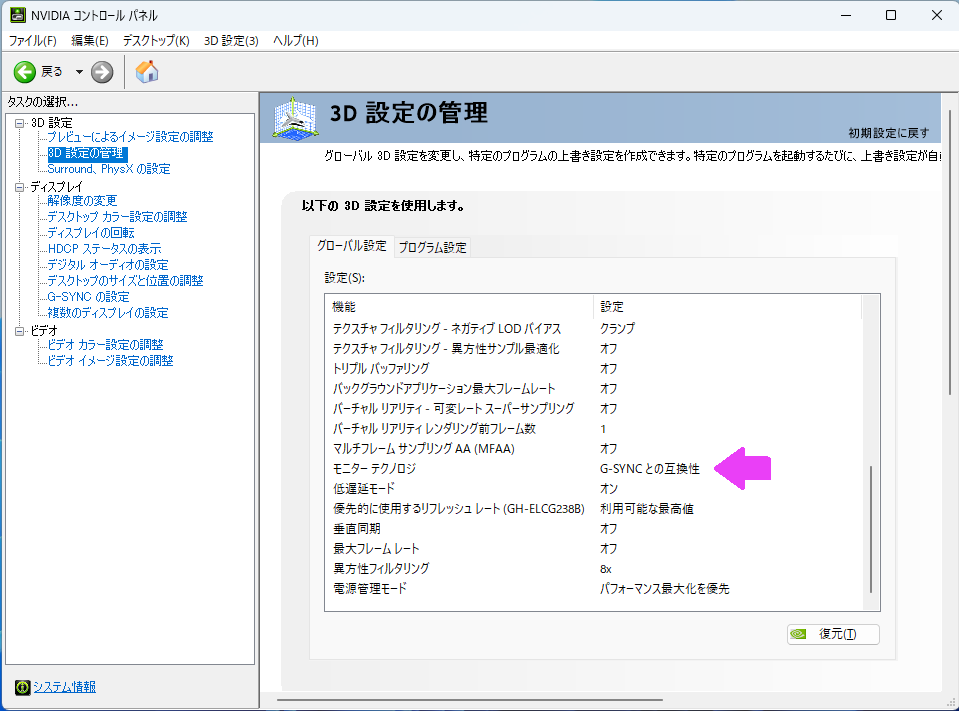The height and width of the screenshot is (711, 959).
Task: Click the パフォーマンス最大化を優先 value
Action: click(665, 589)
